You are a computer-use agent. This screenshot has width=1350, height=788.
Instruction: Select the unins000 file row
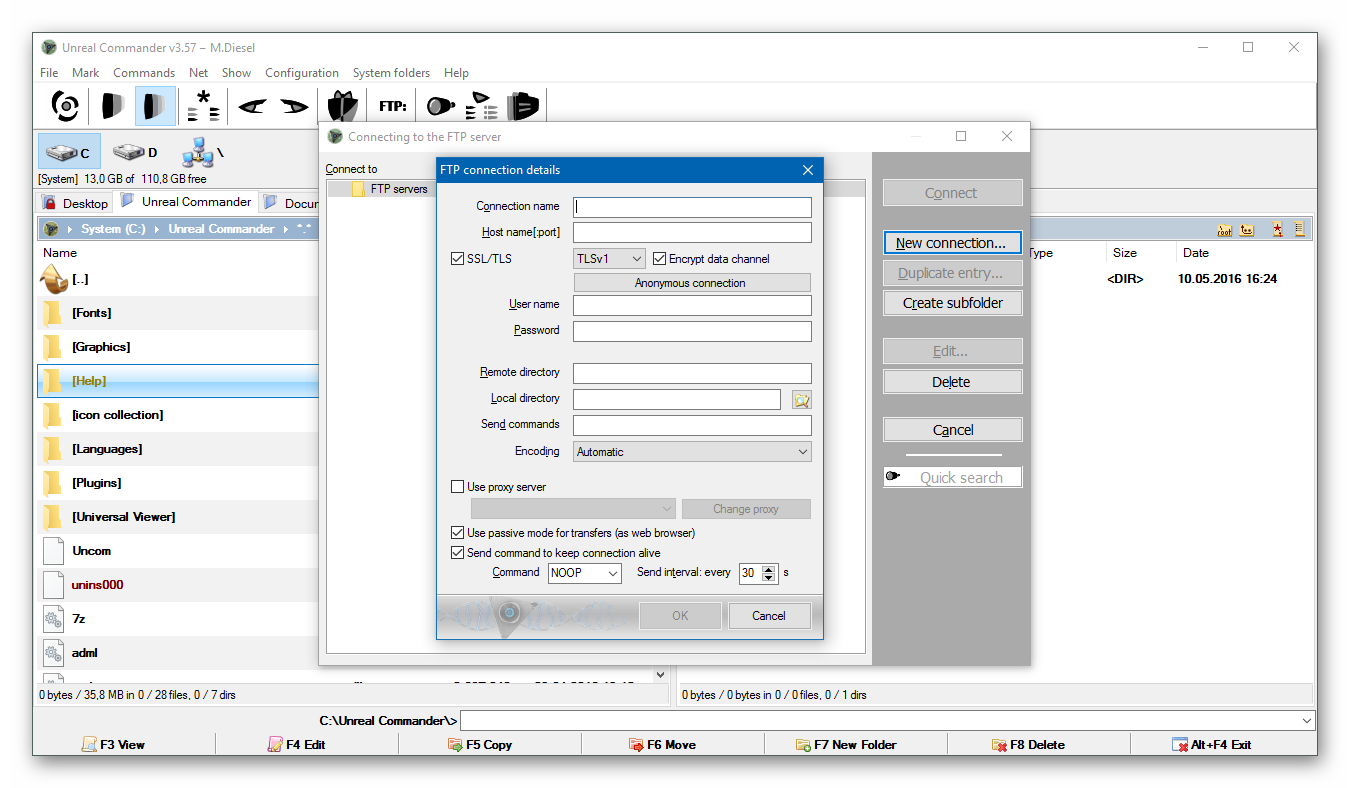pyautogui.click(x=178, y=585)
